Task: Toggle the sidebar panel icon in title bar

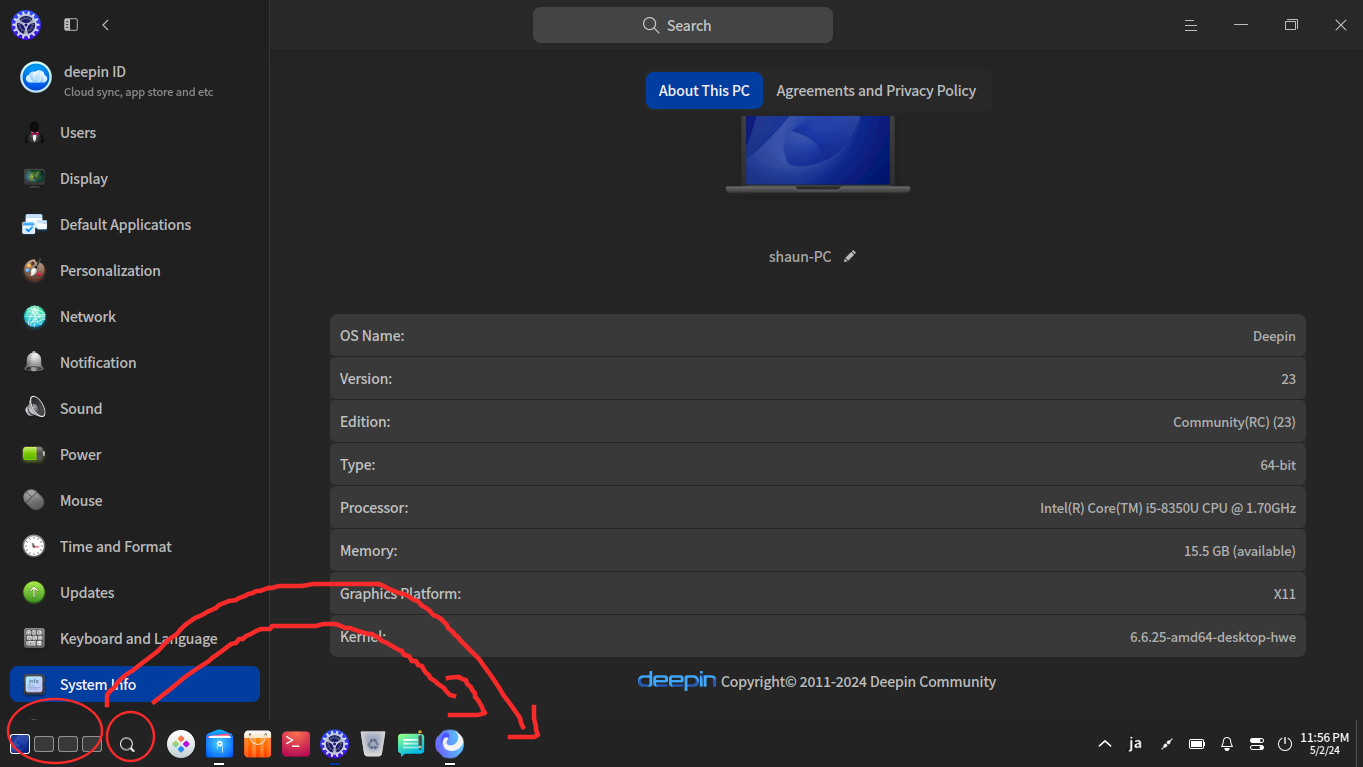Action: click(71, 24)
